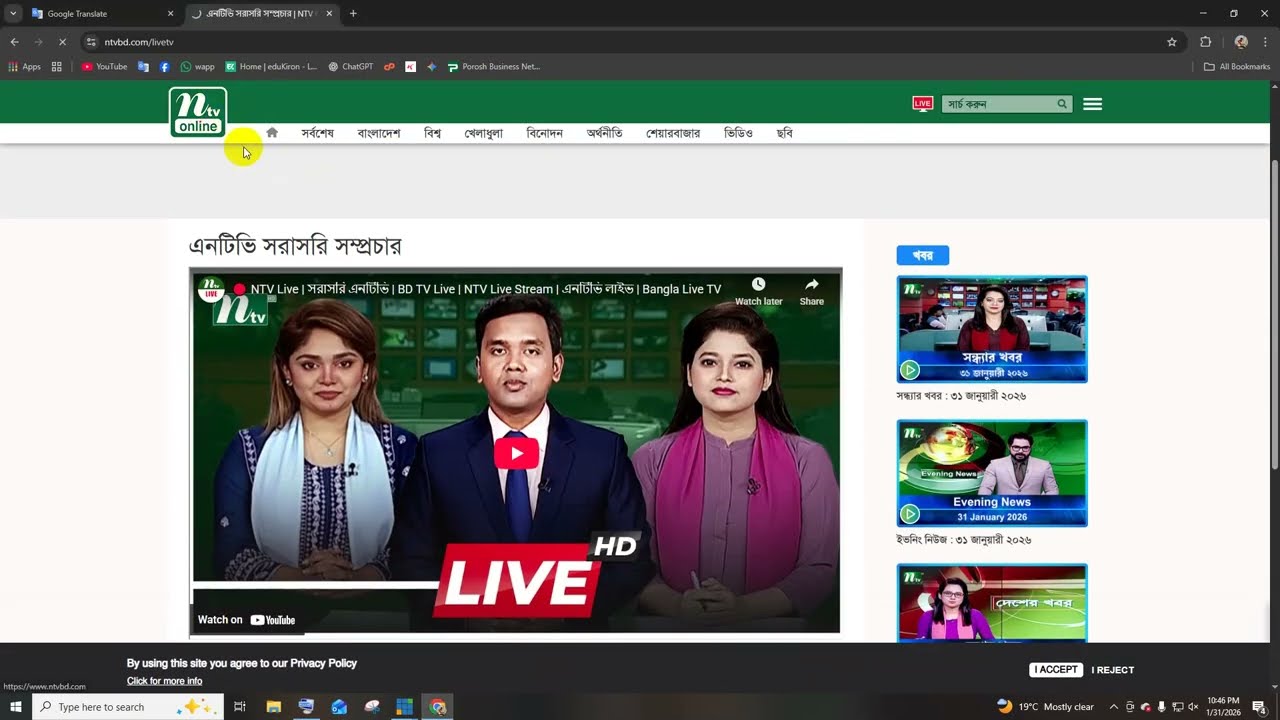The width and height of the screenshot is (1280, 720).
Task: Open the Extensions puzzle icon
Action: [x=1205, y=42]
